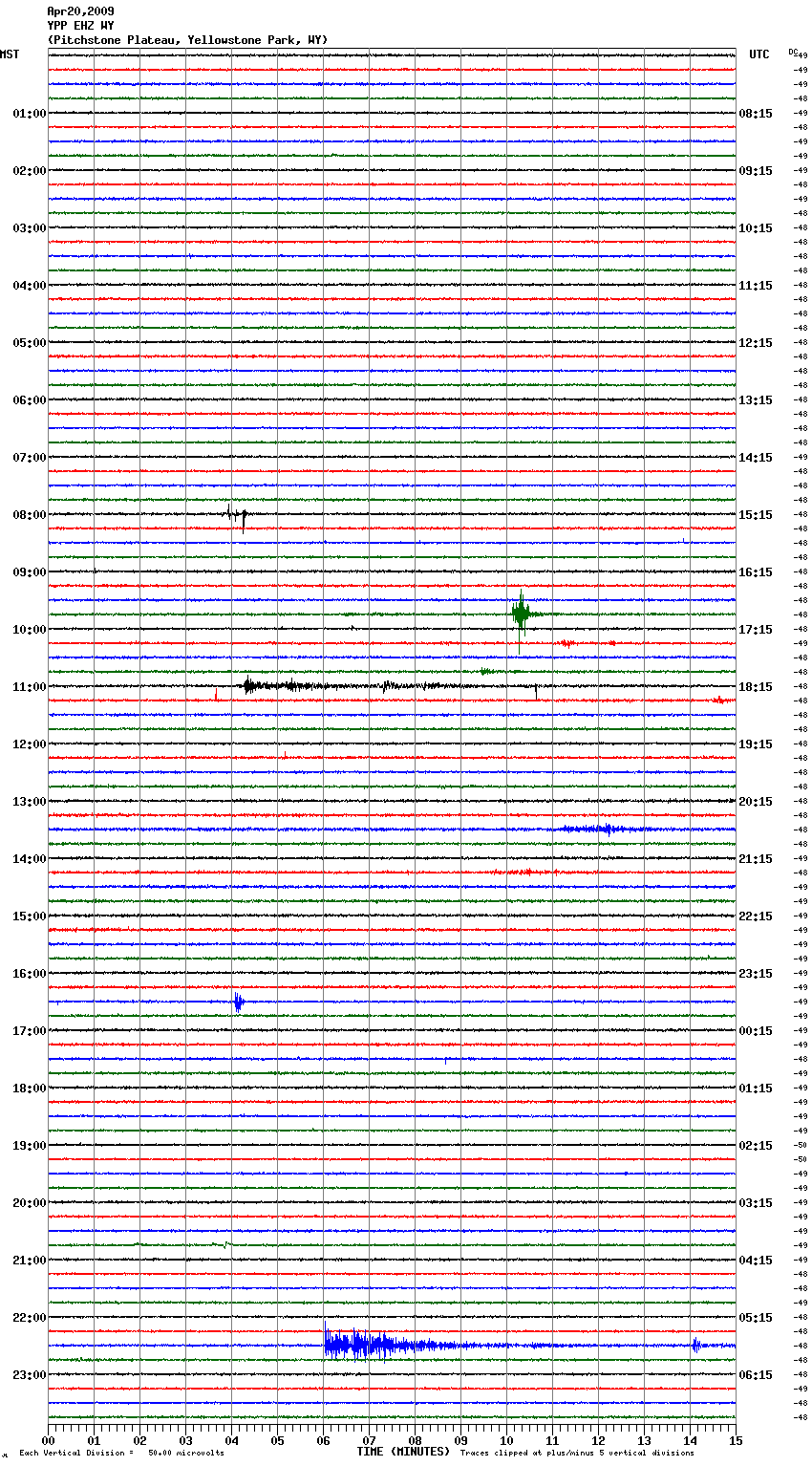
Task: Click the Pitchstone Plateau location caption
Action: 187,40
